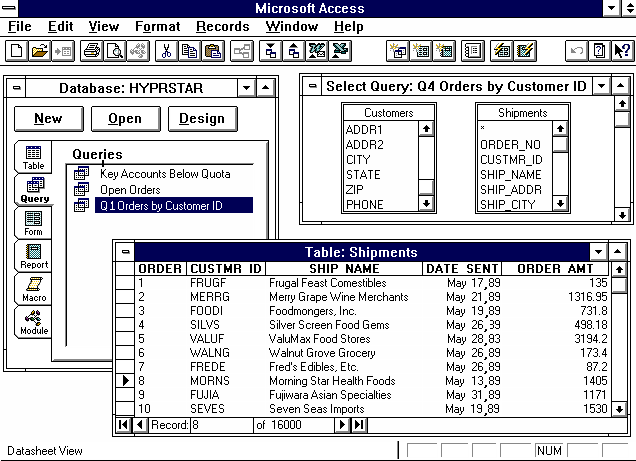Click the Relationships toolbar icon
636x461 pixels.
coord(242,51)
